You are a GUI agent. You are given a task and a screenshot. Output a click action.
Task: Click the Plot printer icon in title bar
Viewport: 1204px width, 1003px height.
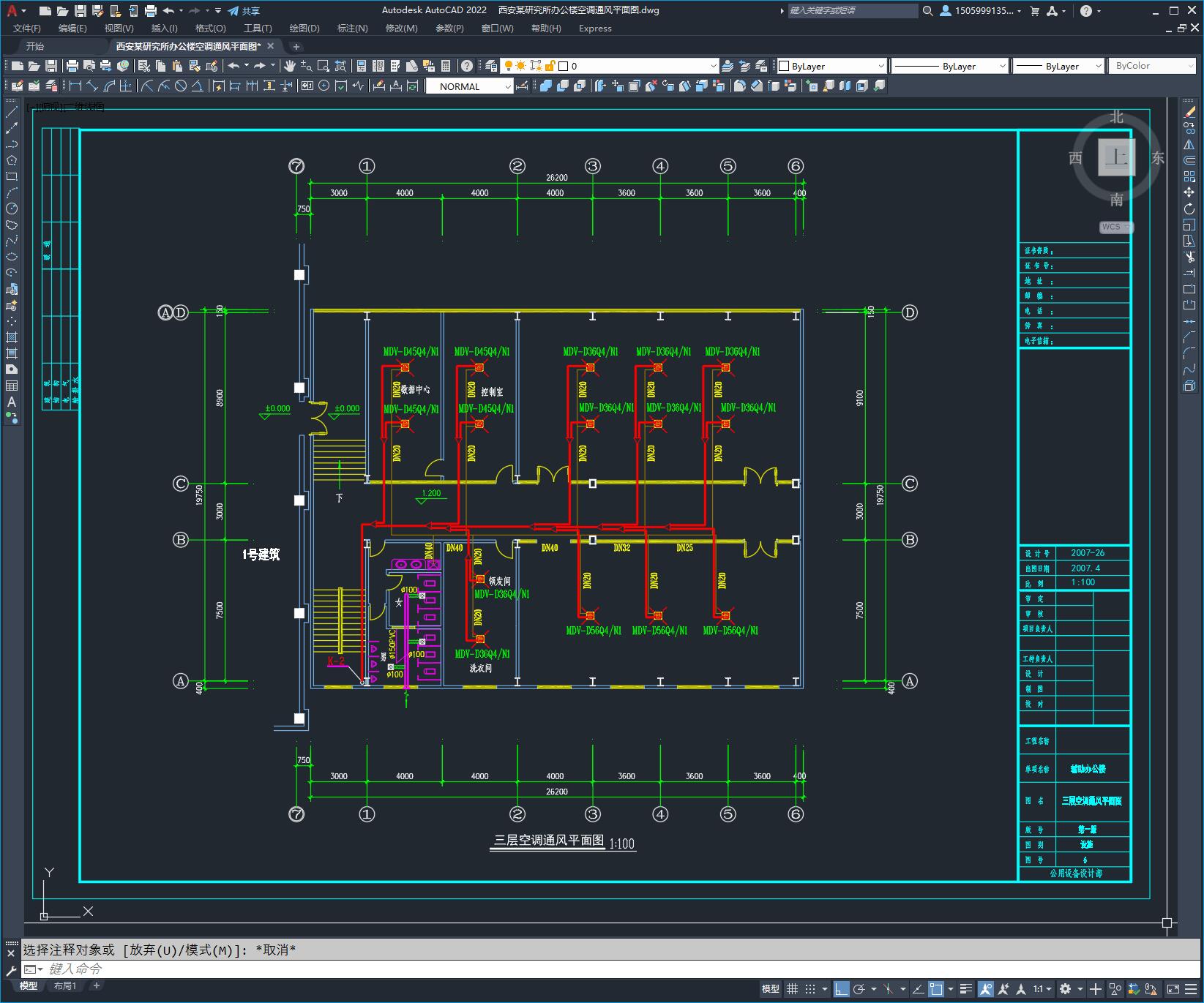[151, 11]
